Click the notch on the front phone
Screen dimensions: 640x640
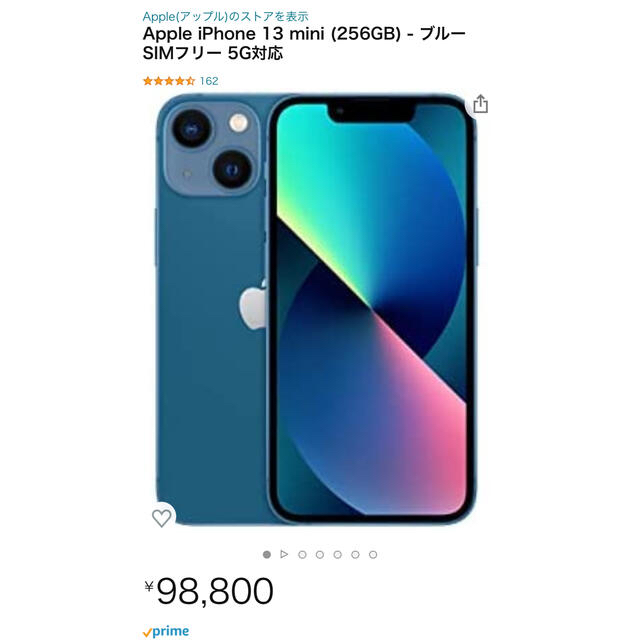(x=372, y=113)
